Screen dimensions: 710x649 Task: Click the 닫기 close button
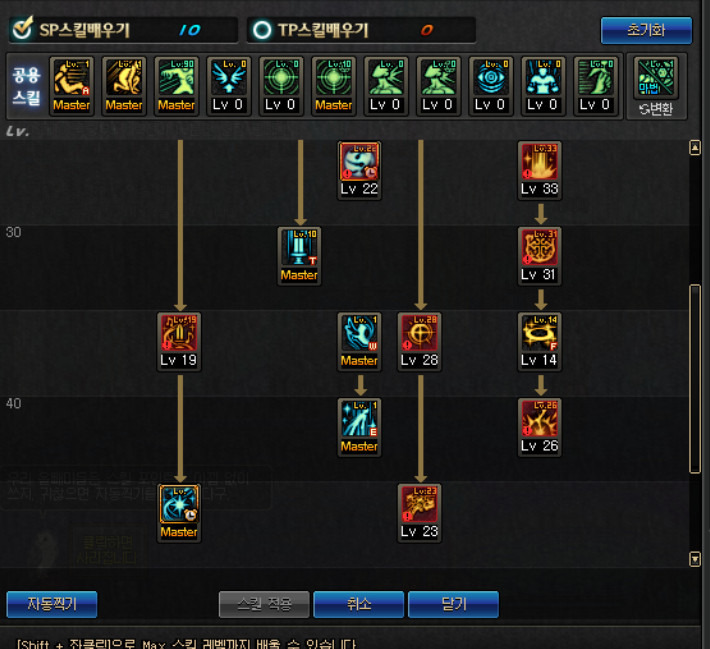(x=453, y=604)
